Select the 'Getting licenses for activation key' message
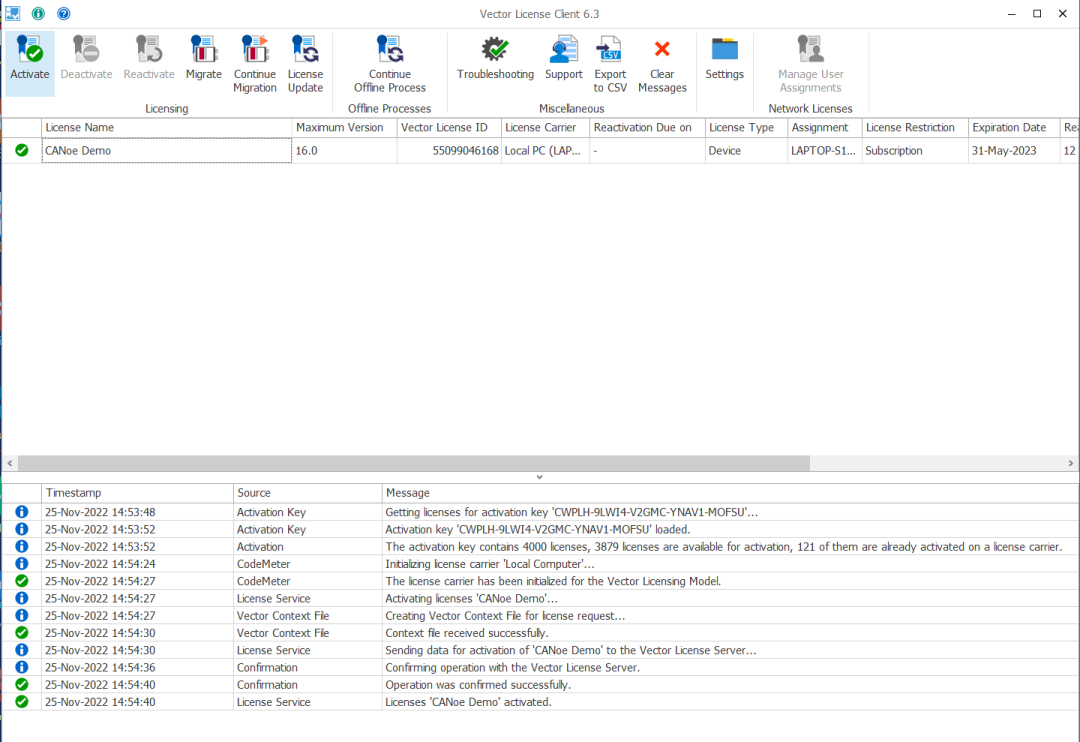 (572, 512)
